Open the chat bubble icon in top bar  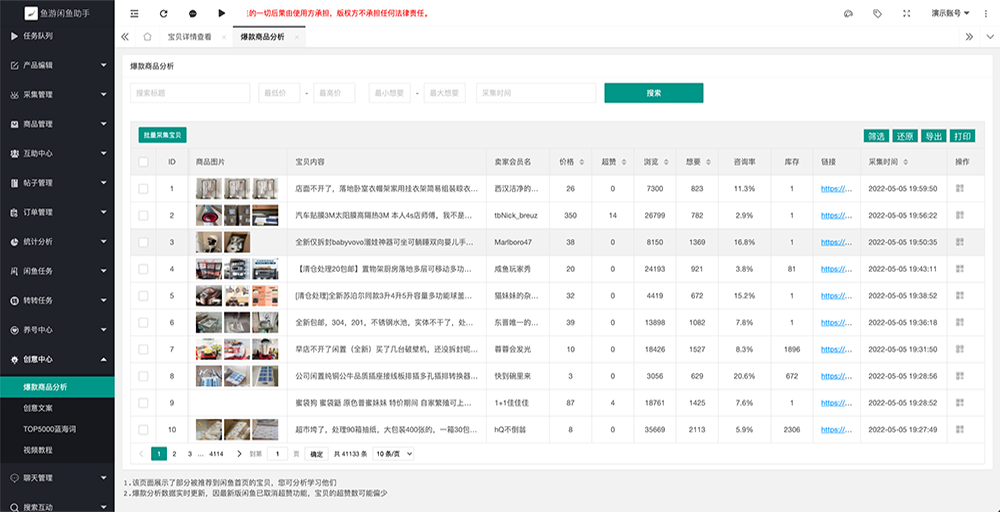tap(193, 13)
